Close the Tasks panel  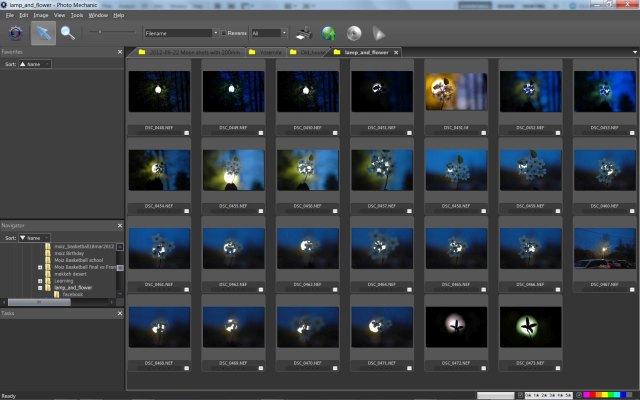coord(120,313)
